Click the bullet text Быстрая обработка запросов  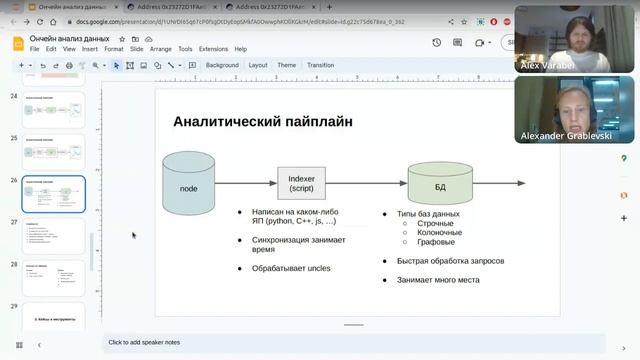450,261
